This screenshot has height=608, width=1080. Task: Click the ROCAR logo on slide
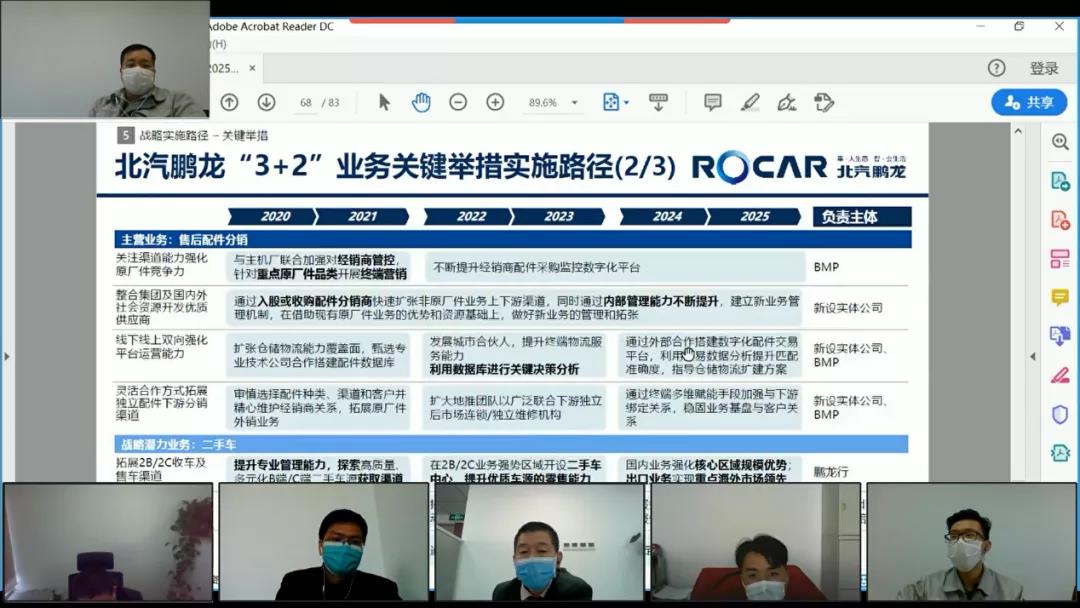pyautogui.click(x=759, y=167)
